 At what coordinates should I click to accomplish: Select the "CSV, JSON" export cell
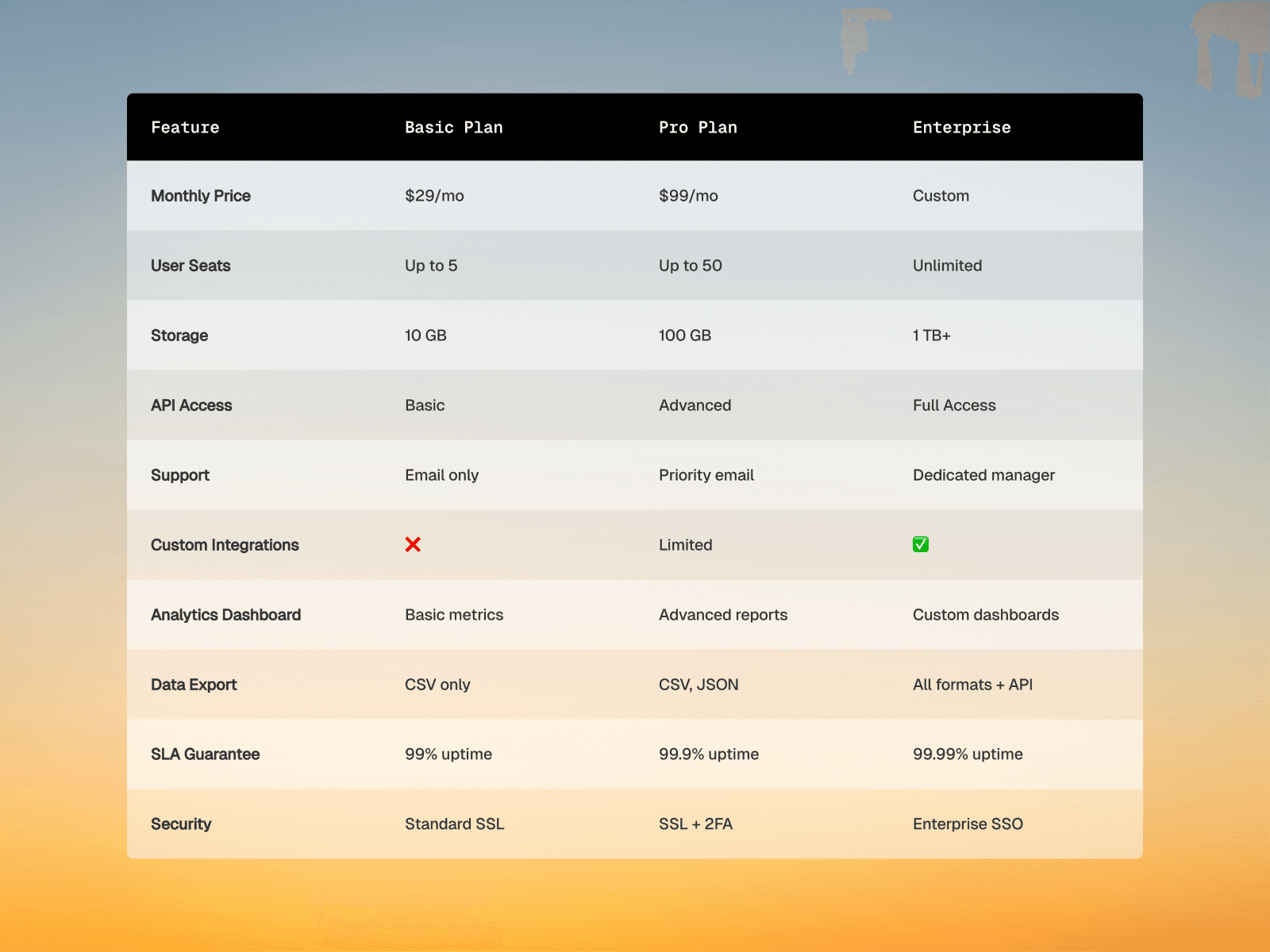(698, 685)
